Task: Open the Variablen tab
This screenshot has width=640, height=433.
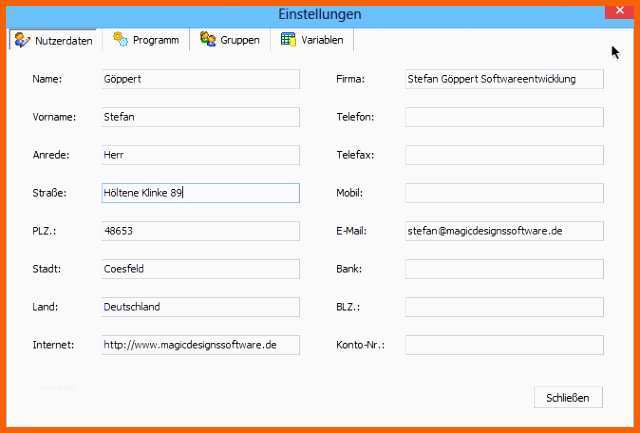Action: point(312,40)
